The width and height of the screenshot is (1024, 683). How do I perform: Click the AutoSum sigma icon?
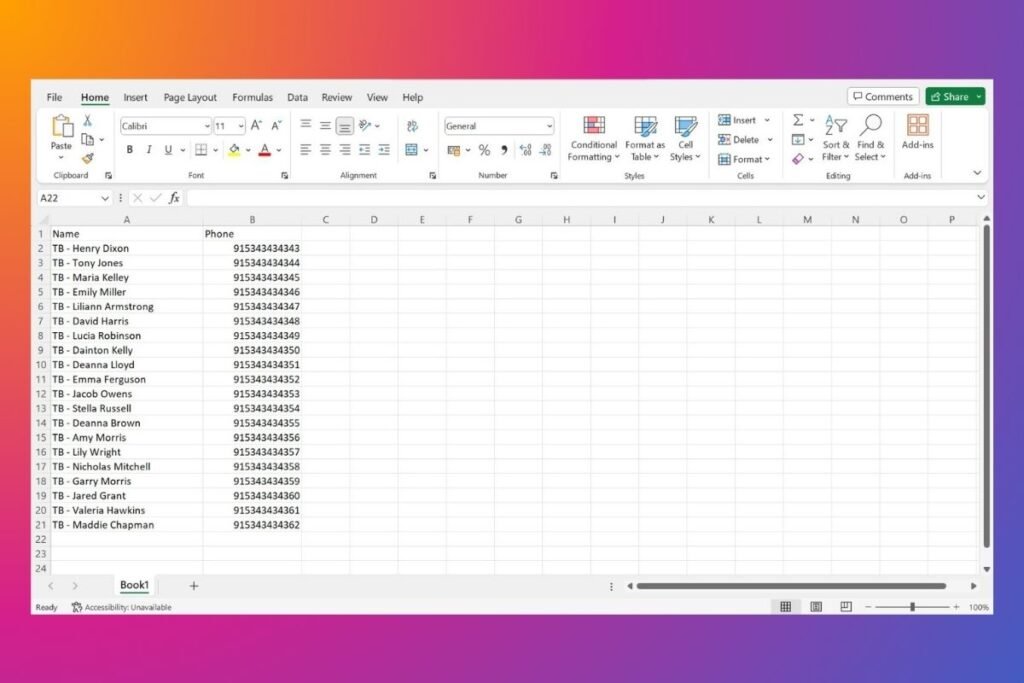click(x=798, y=120)
